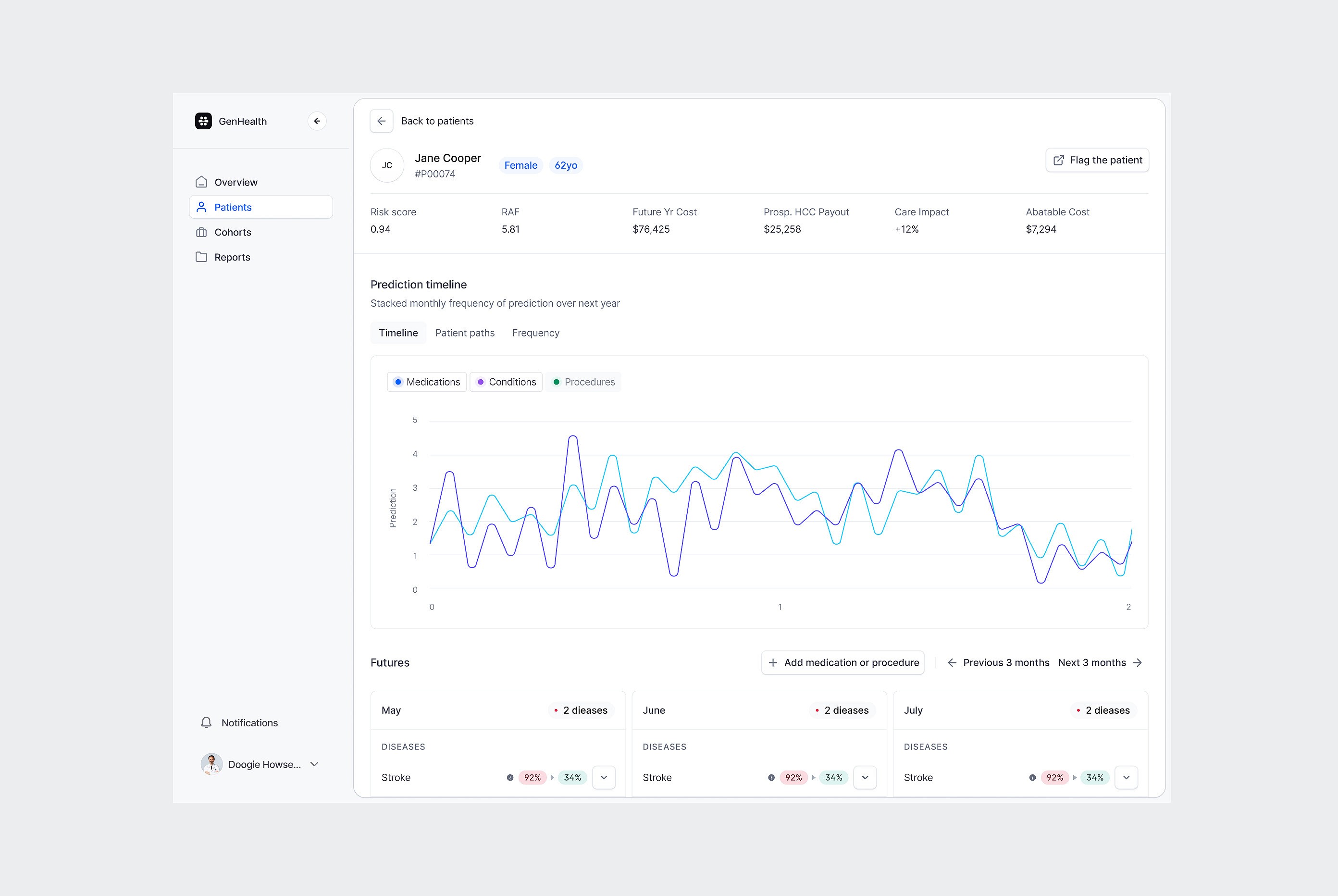The image size is (1338, 896).
Task: Click the RAF value 5.81
Action: 511,229
